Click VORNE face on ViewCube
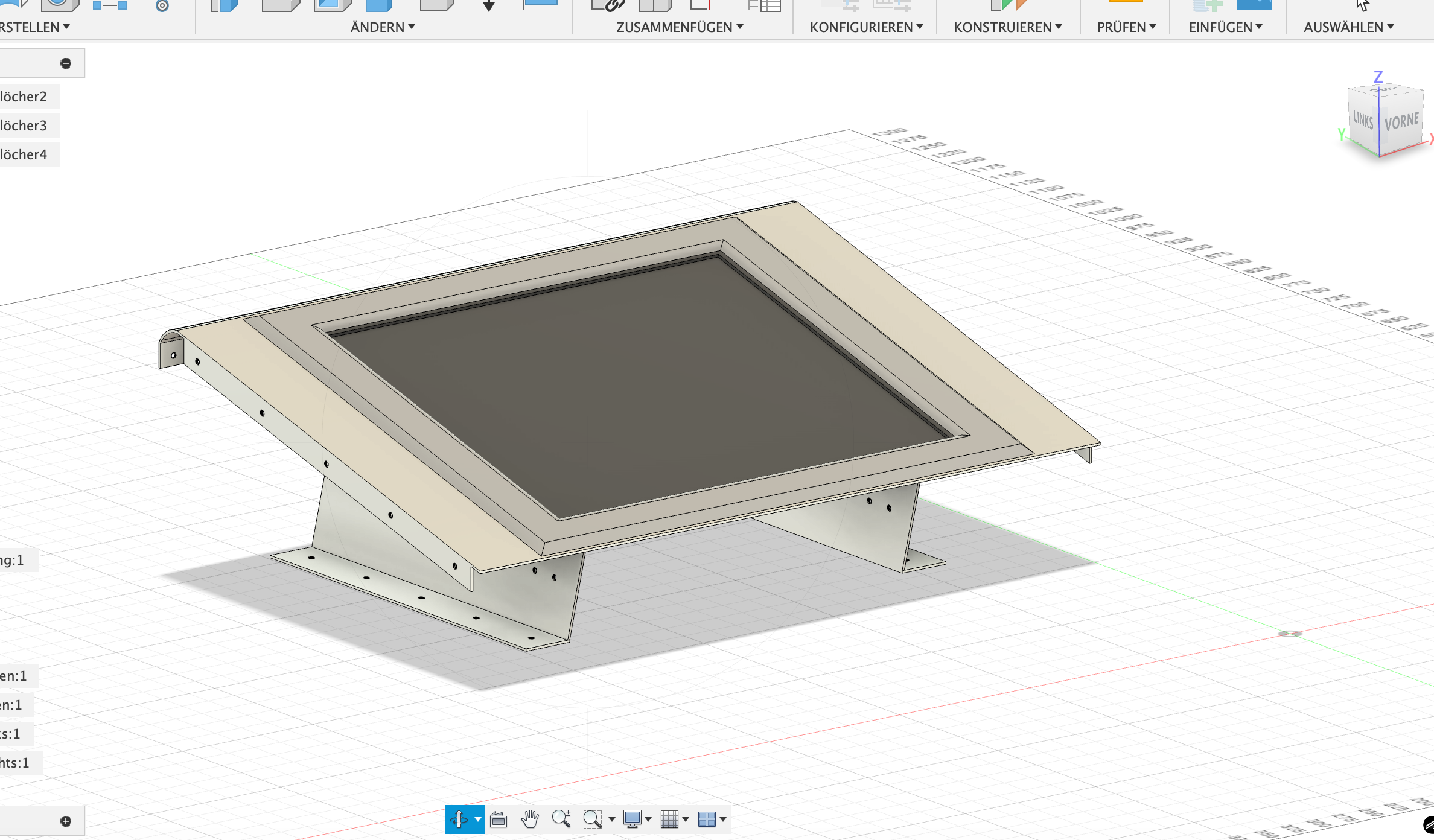 (x=1401, y=122)
